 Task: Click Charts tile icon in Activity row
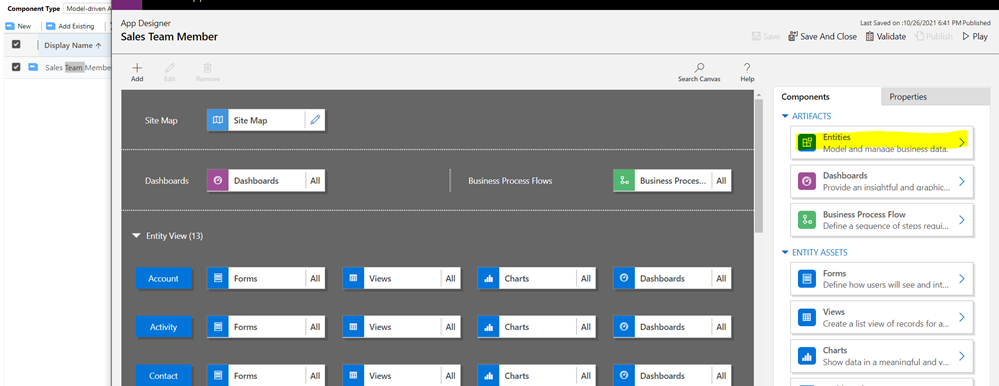[x=489, y=327]
